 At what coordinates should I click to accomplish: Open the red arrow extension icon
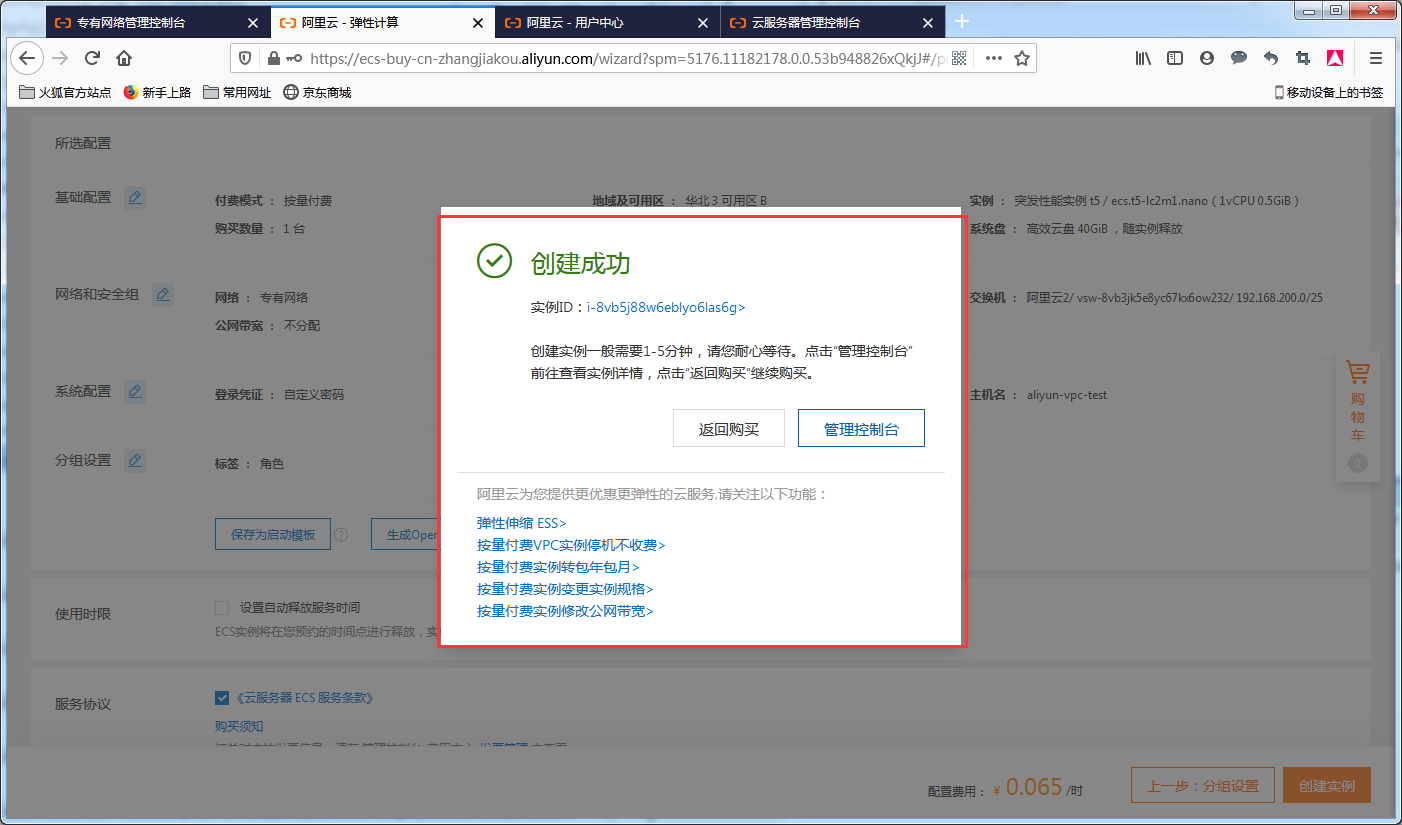pyautogui.click(x=1335, y=58)
